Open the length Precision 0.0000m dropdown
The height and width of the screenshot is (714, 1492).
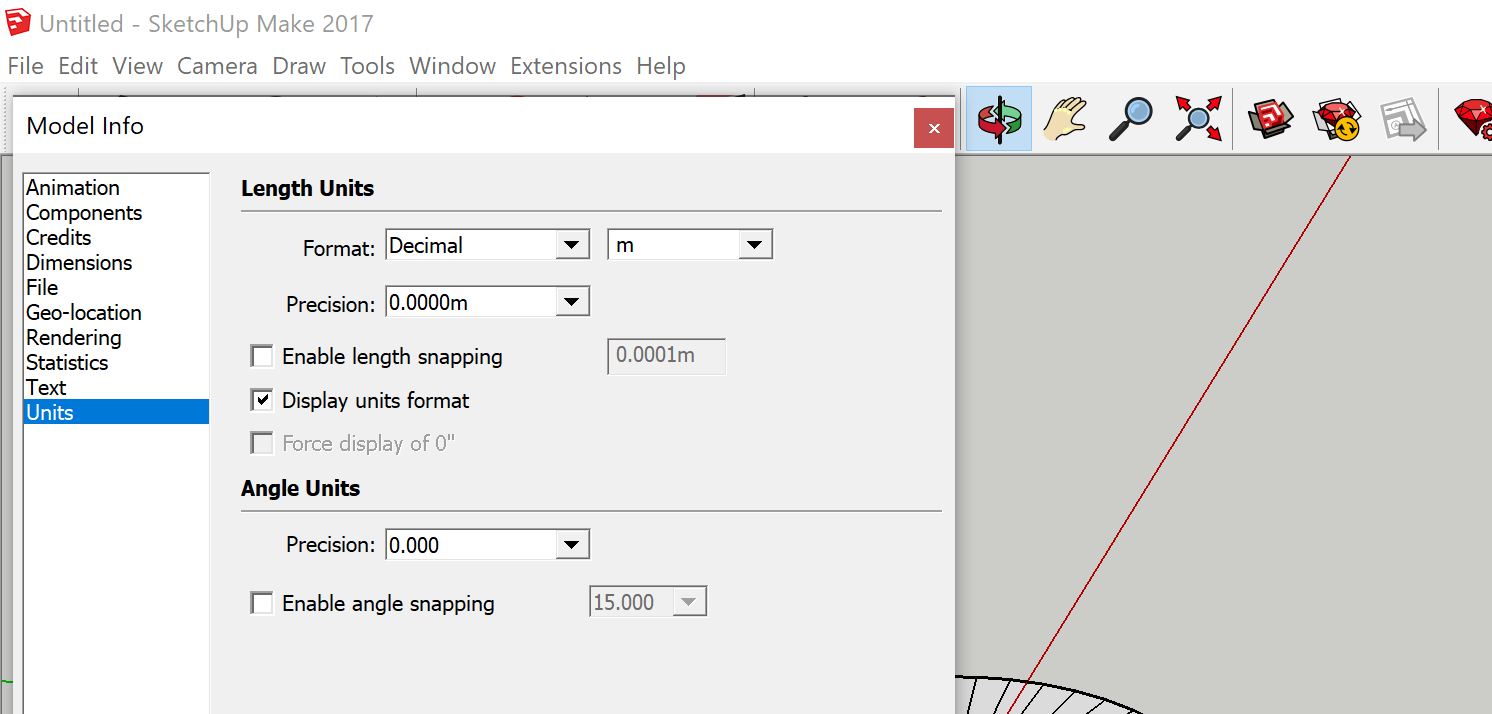[x=487, y=302]
